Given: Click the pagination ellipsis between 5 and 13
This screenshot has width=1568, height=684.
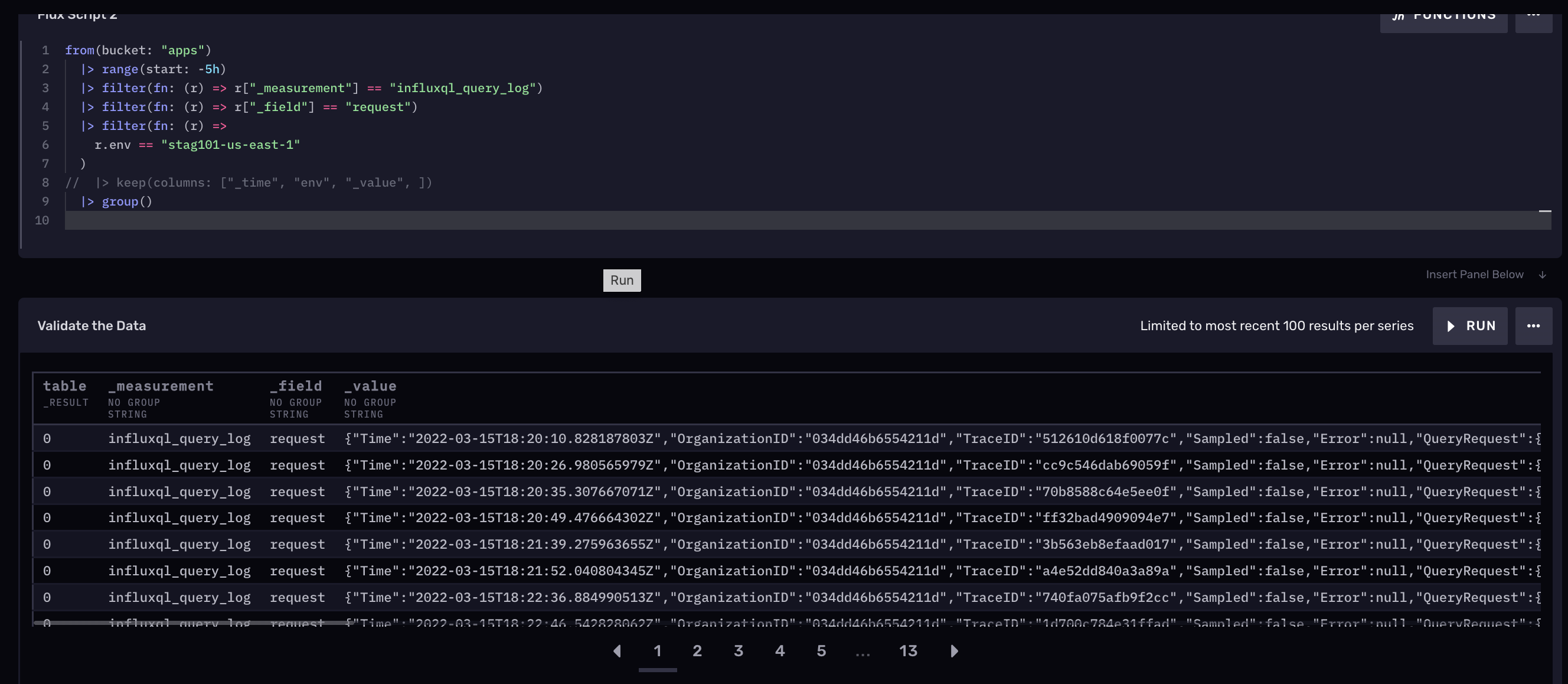Looking at the screenshot, I should (863, 651).
